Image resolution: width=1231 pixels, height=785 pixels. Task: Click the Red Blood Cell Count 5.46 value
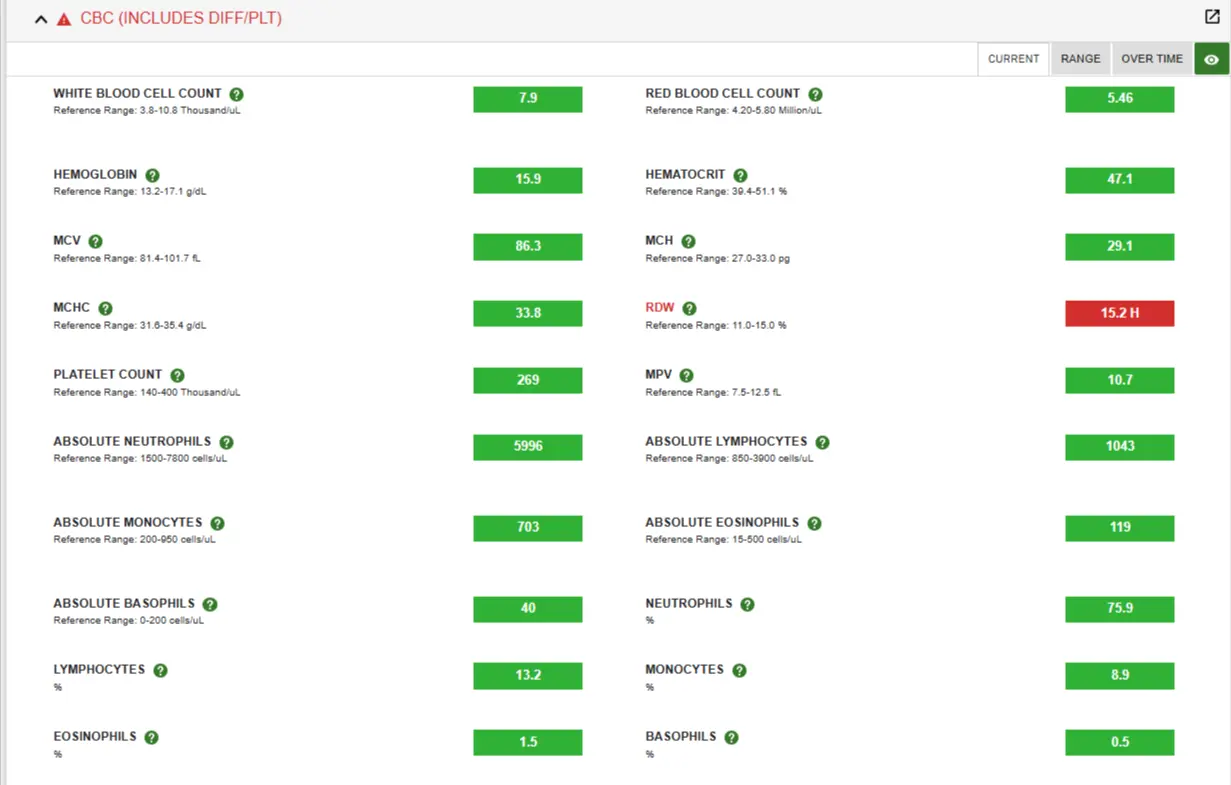click(1119, 99)
